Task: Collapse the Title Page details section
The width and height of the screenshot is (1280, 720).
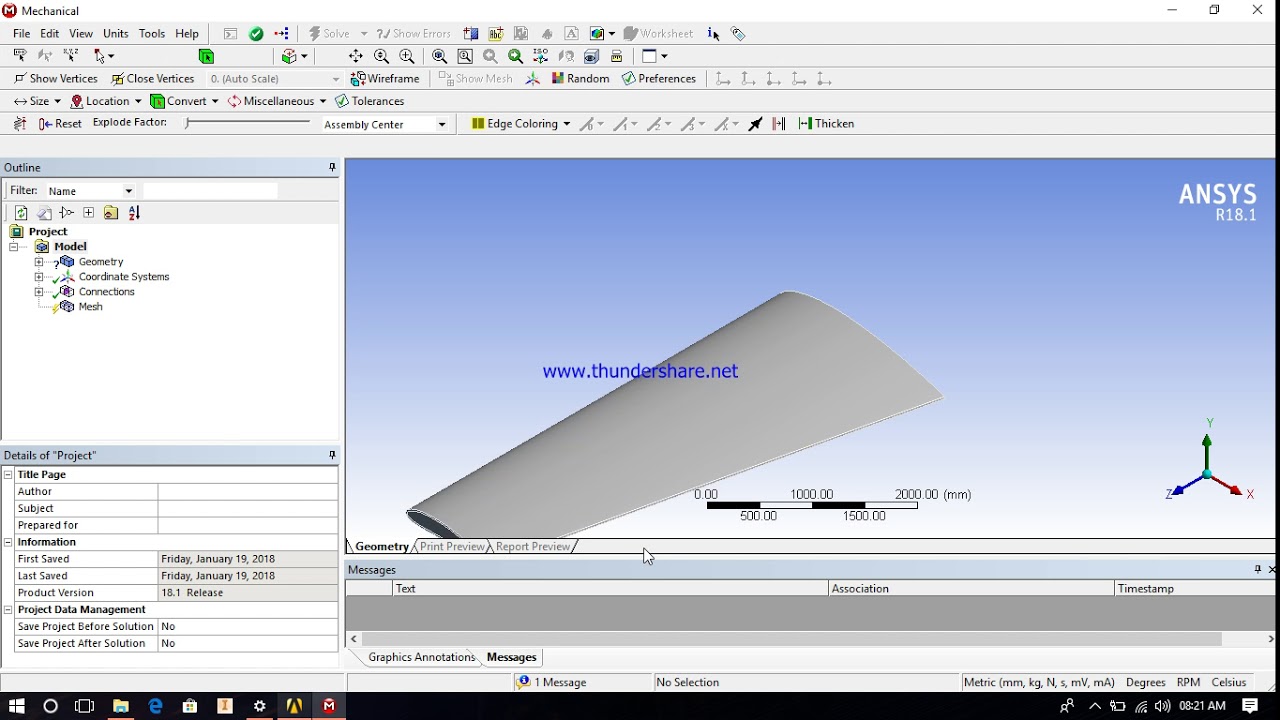Action: pos(8,475)
